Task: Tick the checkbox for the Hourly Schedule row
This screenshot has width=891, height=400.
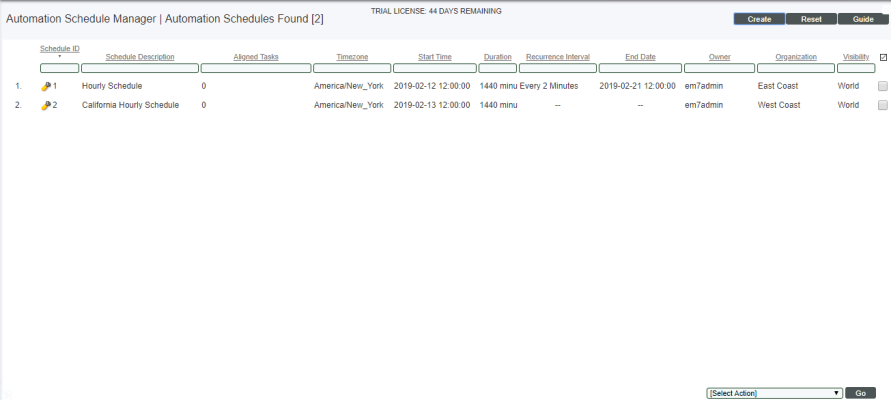Action: [882, 87]
